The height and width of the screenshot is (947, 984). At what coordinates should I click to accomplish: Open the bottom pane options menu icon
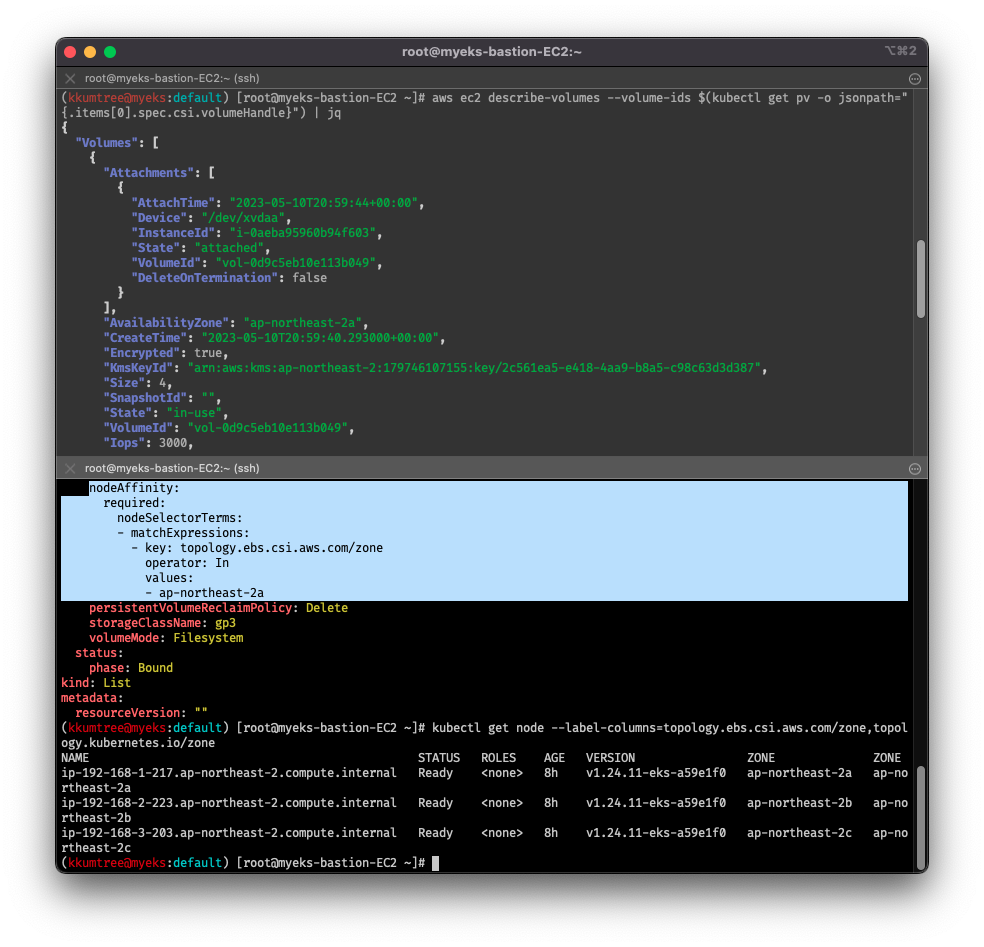point(915,469)
